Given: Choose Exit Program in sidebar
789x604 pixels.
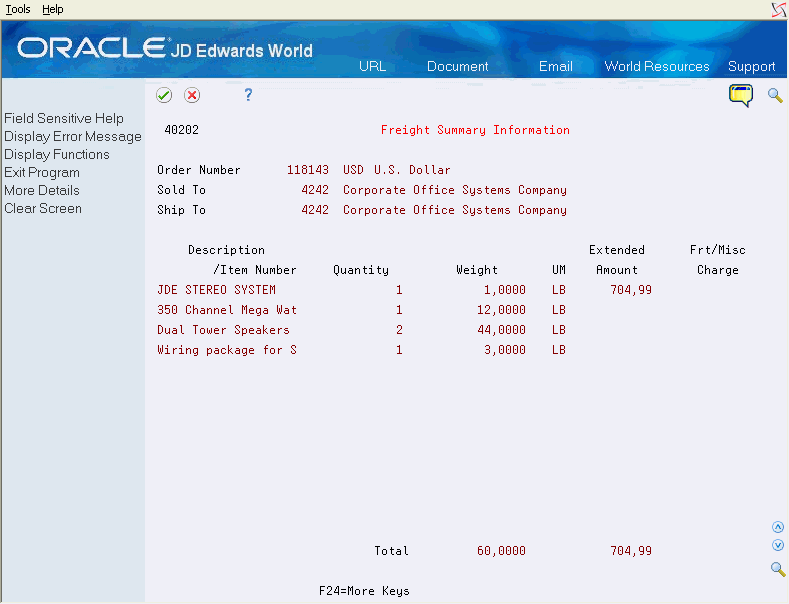Looking at the screenshot, I should [x=42, y=173].
